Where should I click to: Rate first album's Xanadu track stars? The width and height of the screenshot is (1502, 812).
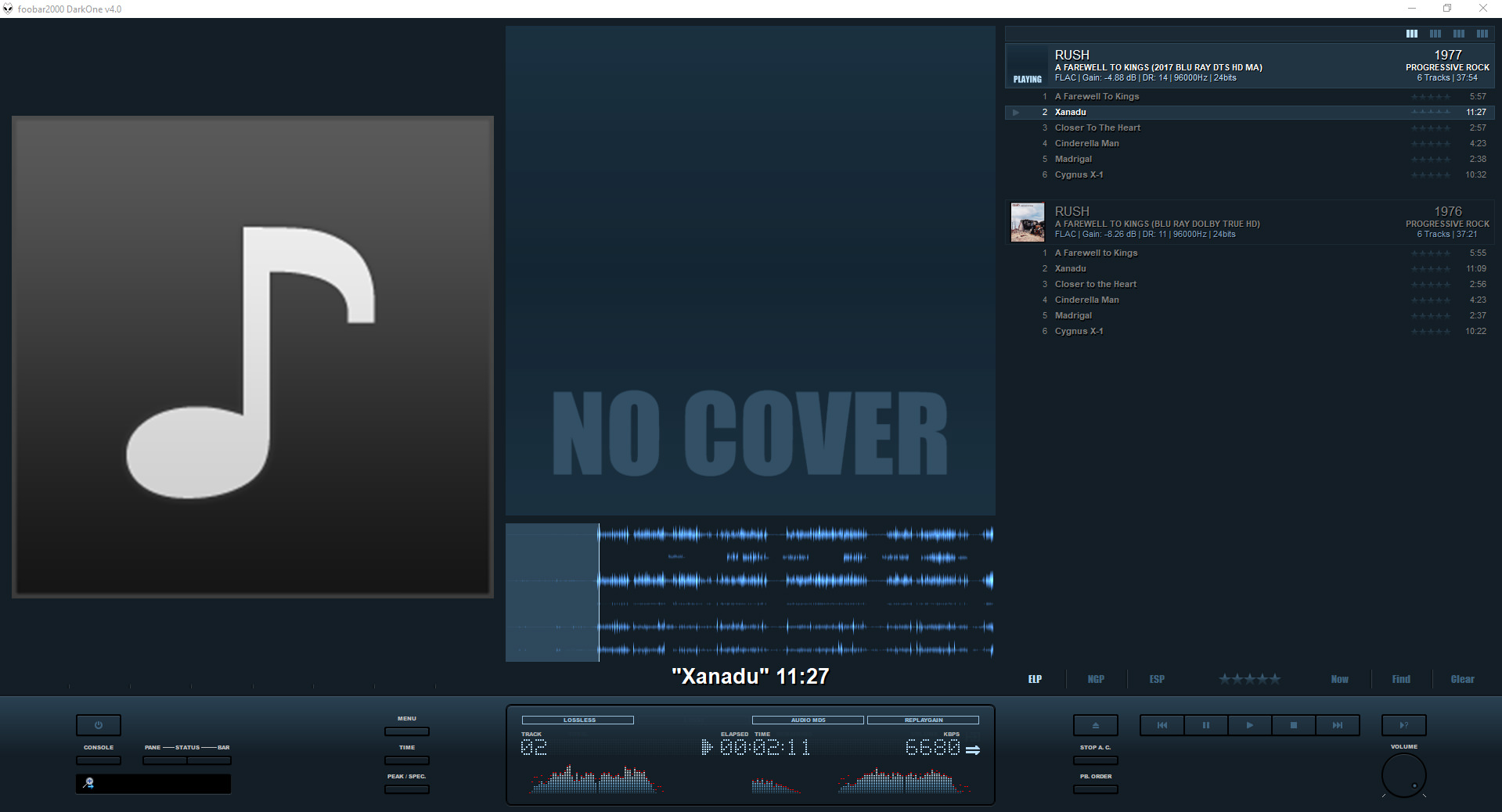tap(1431, 112)
